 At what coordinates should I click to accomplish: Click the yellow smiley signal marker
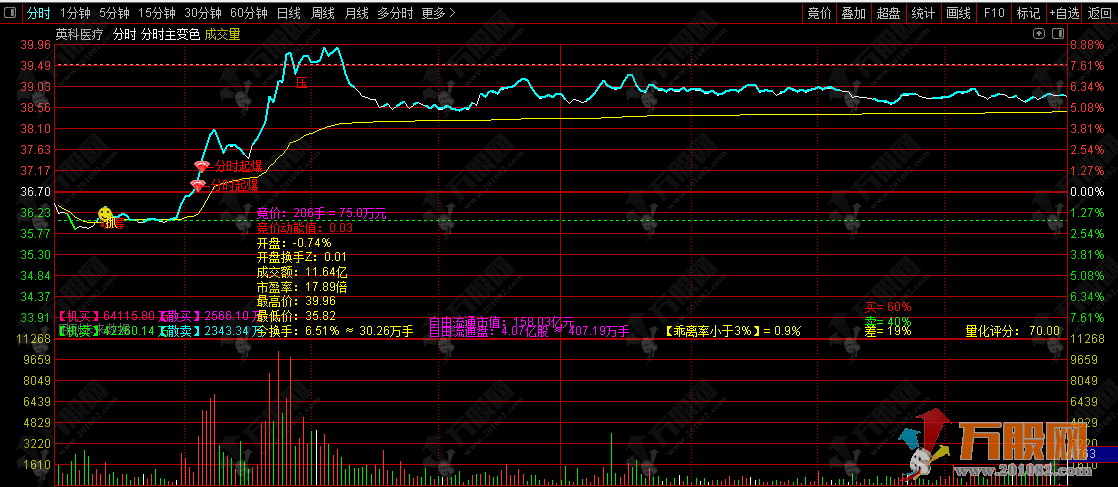(x=105, y=214)
